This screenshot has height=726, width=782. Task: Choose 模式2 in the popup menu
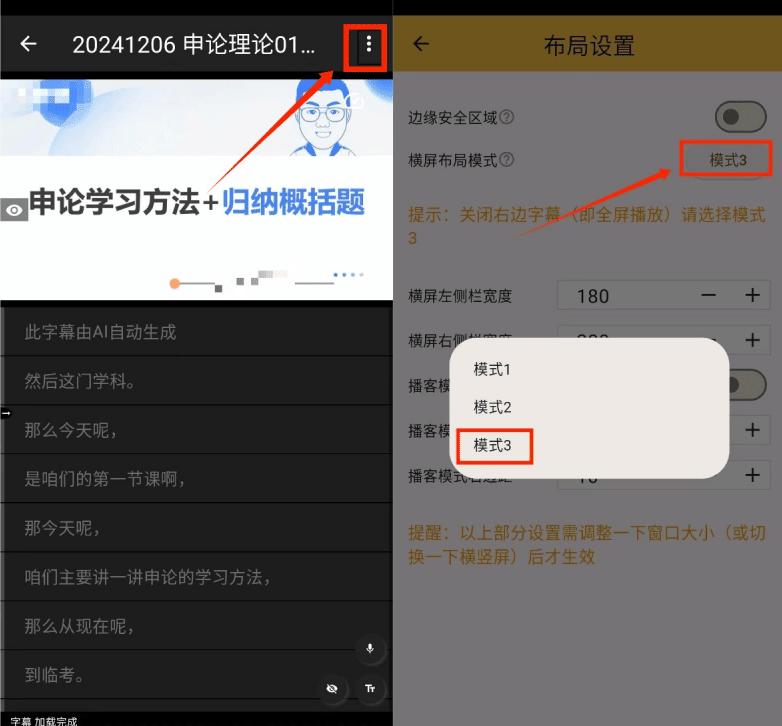[492, 407]
